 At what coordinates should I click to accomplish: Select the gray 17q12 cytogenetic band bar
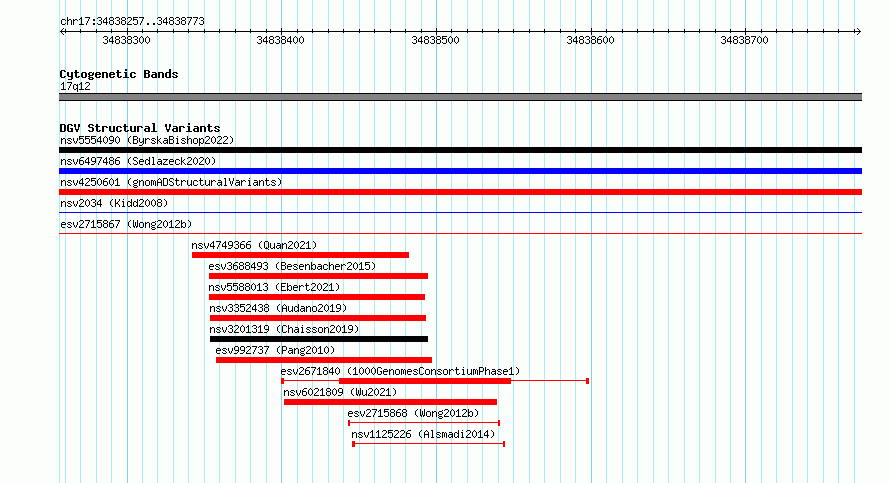pos(460,97)
